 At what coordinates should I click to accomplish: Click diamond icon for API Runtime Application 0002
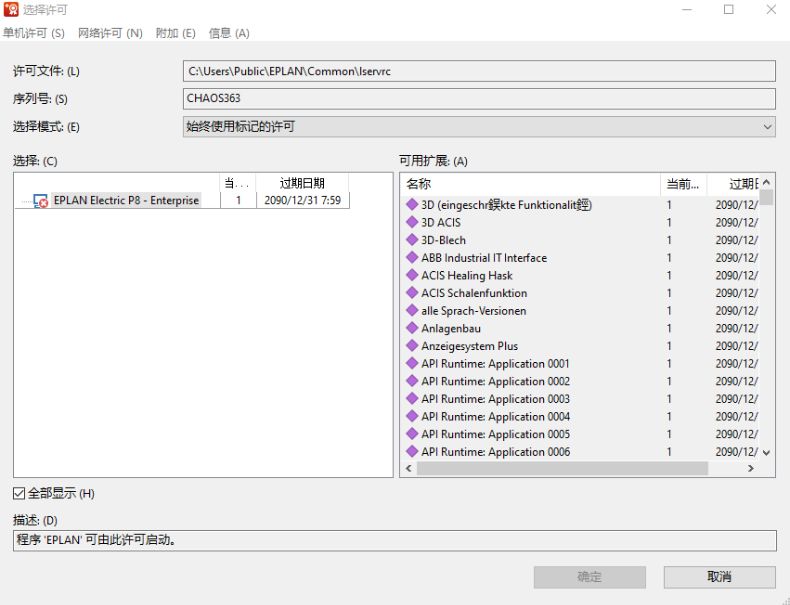(x=412, y=381)
